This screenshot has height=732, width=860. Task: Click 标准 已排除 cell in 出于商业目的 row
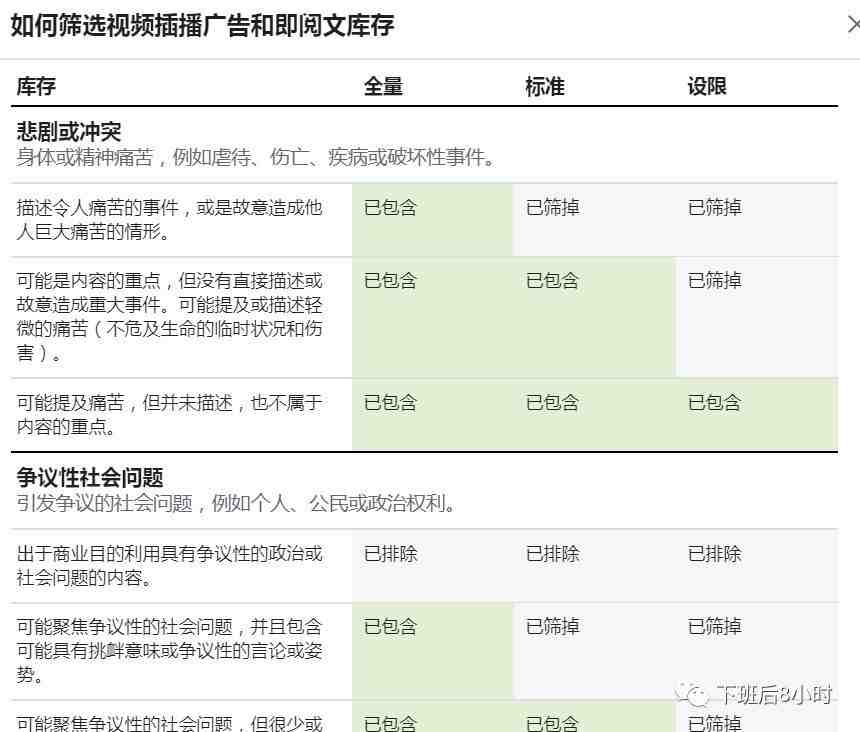594,566
